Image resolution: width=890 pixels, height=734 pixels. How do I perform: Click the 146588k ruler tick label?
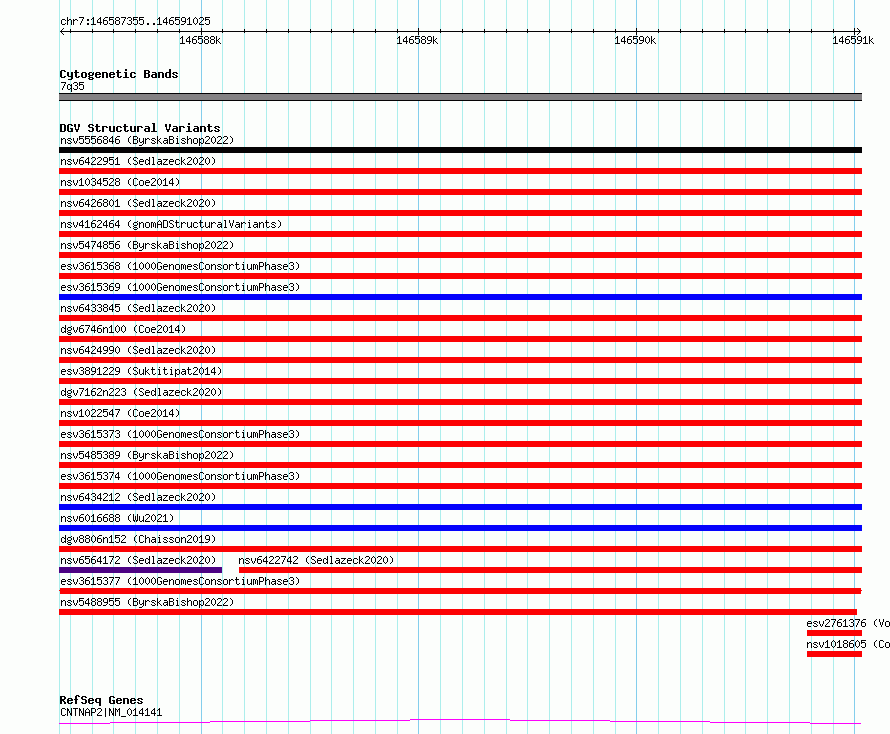point(200,40)
